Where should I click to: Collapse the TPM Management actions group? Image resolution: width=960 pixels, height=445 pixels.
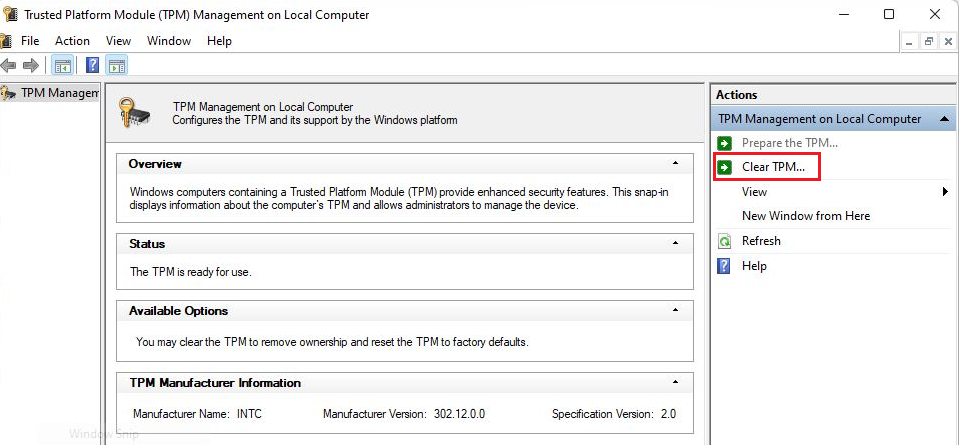tap(945, 119)
